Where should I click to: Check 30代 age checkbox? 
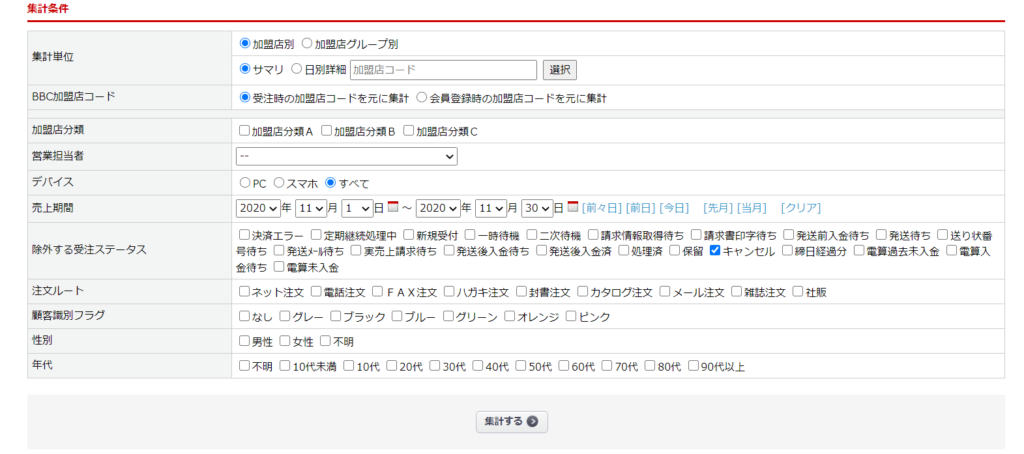click(x=435, y=365)
